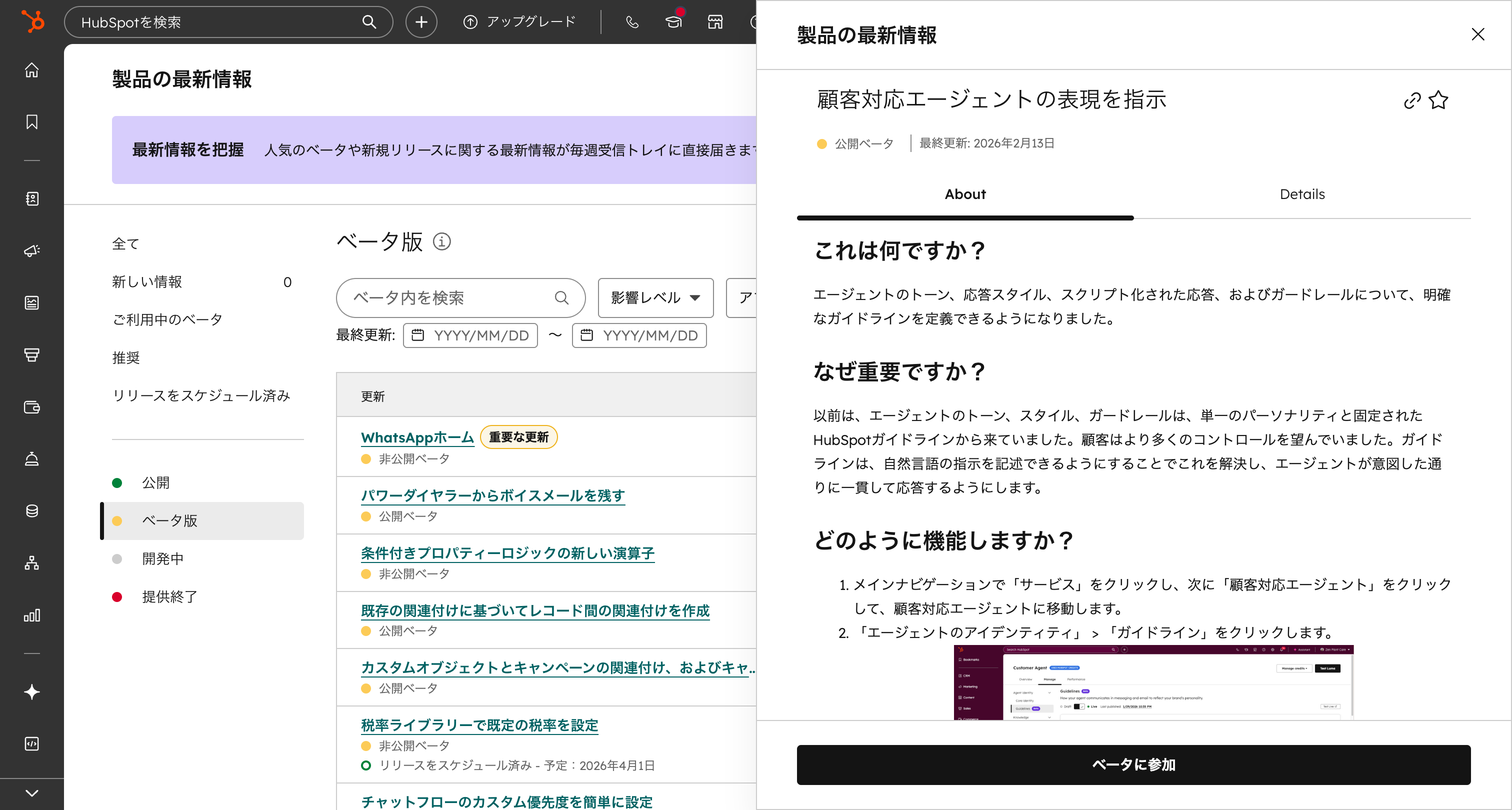1512x810 pixels.
Task: Open the calling phone icon
Action: point(631,21)
